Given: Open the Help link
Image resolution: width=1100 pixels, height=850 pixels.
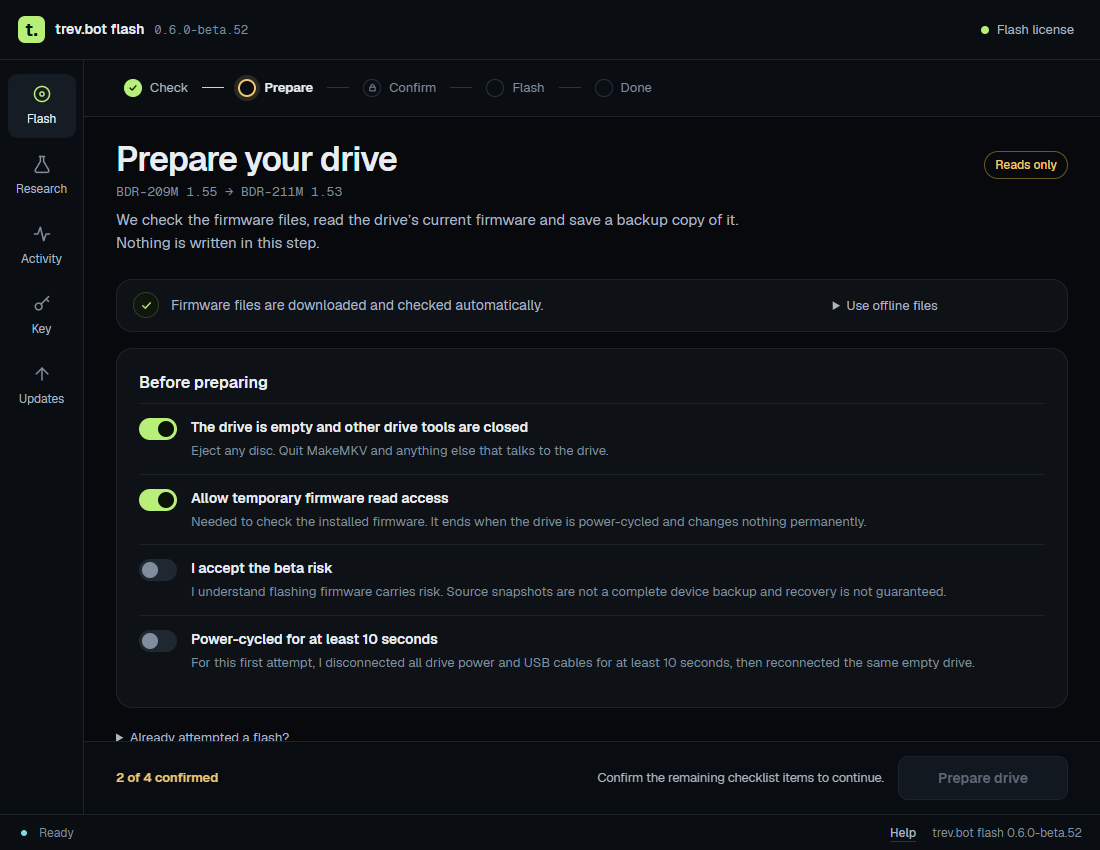Looking at the screenshot, I should pyautogui.click(x=903, y=832).
